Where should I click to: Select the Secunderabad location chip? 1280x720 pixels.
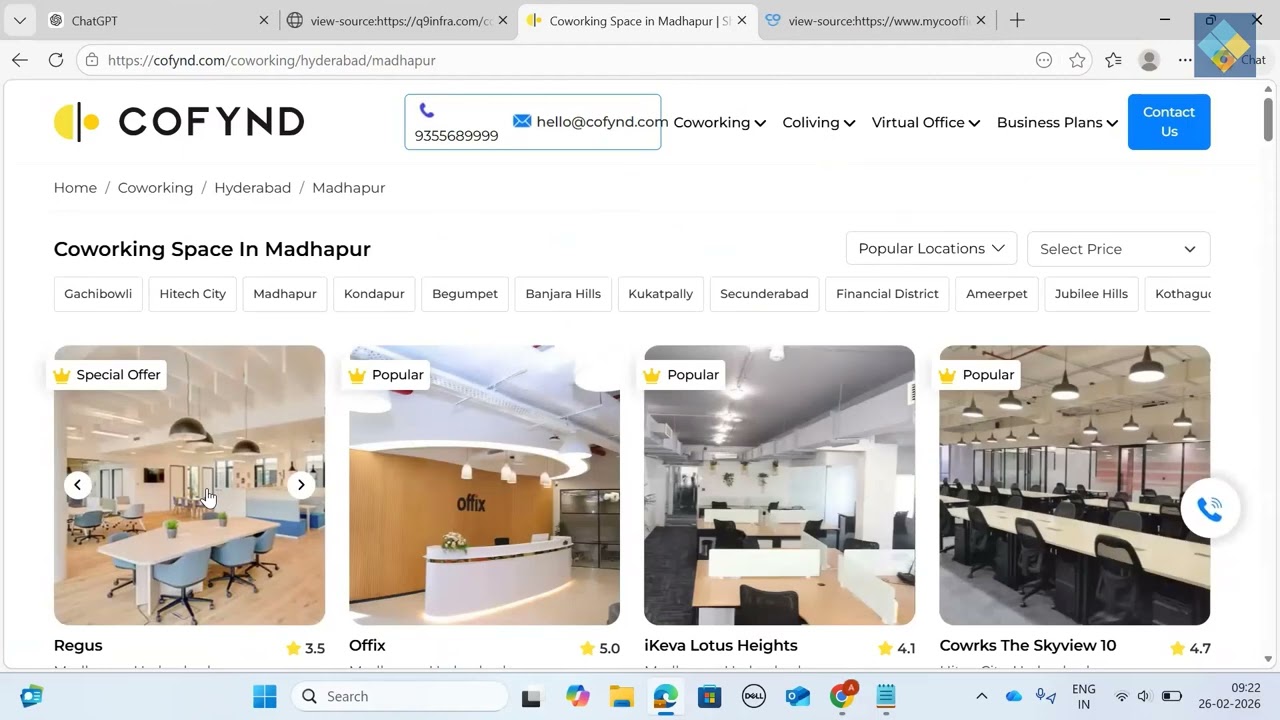(x=764, y=294)
